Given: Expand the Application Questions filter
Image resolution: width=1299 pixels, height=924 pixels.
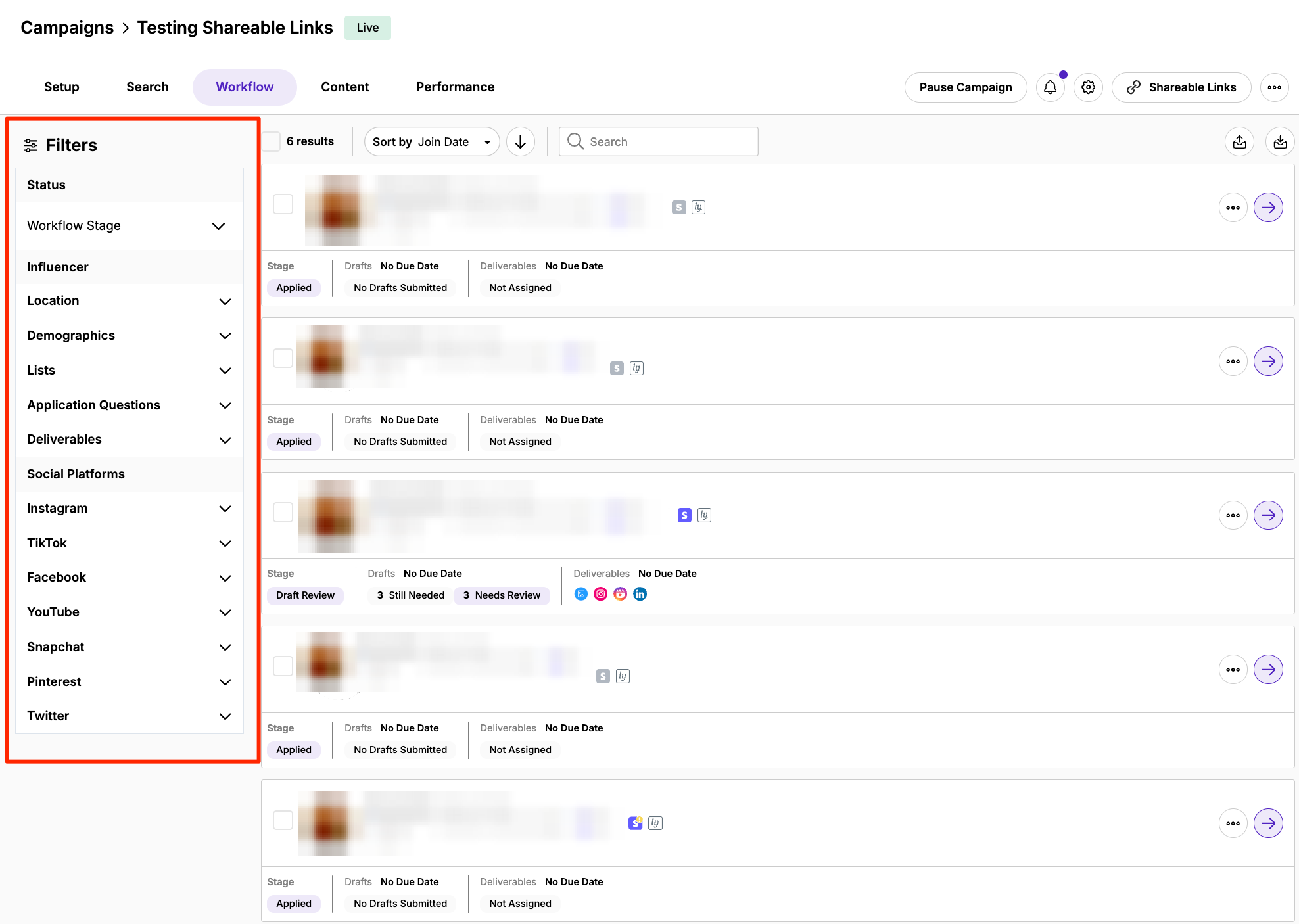Looking at the screenshot, I should click(130, 405).
